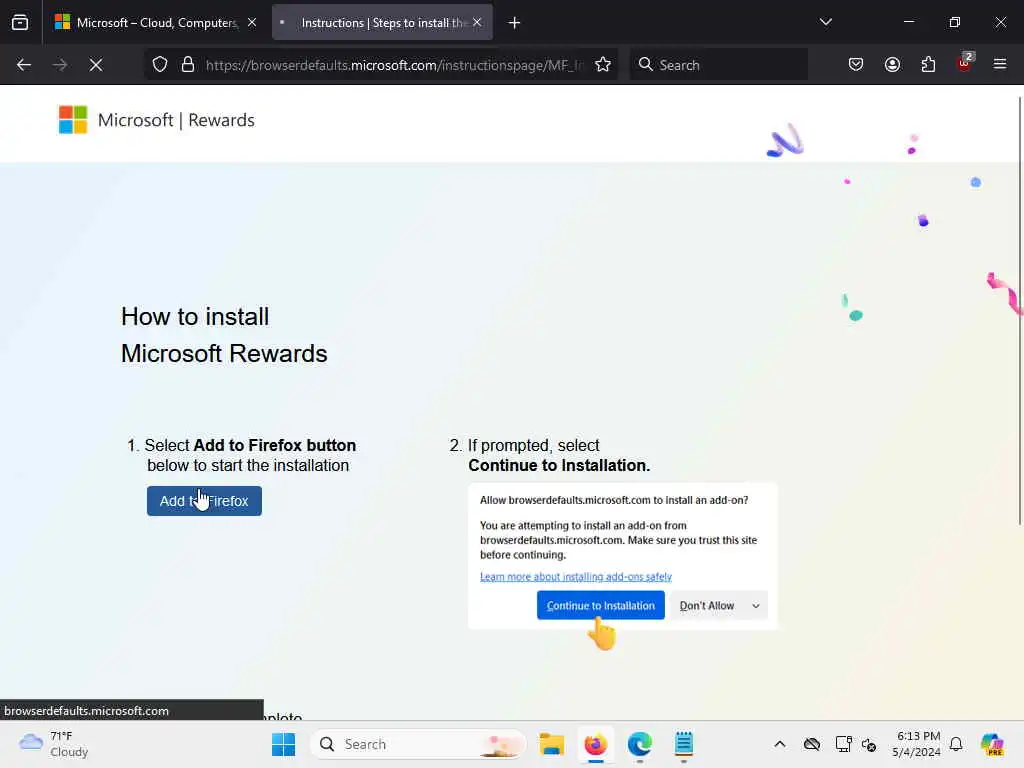Open the Firefox application menu
The image size is (1024, 768).
coord(1000,65)
